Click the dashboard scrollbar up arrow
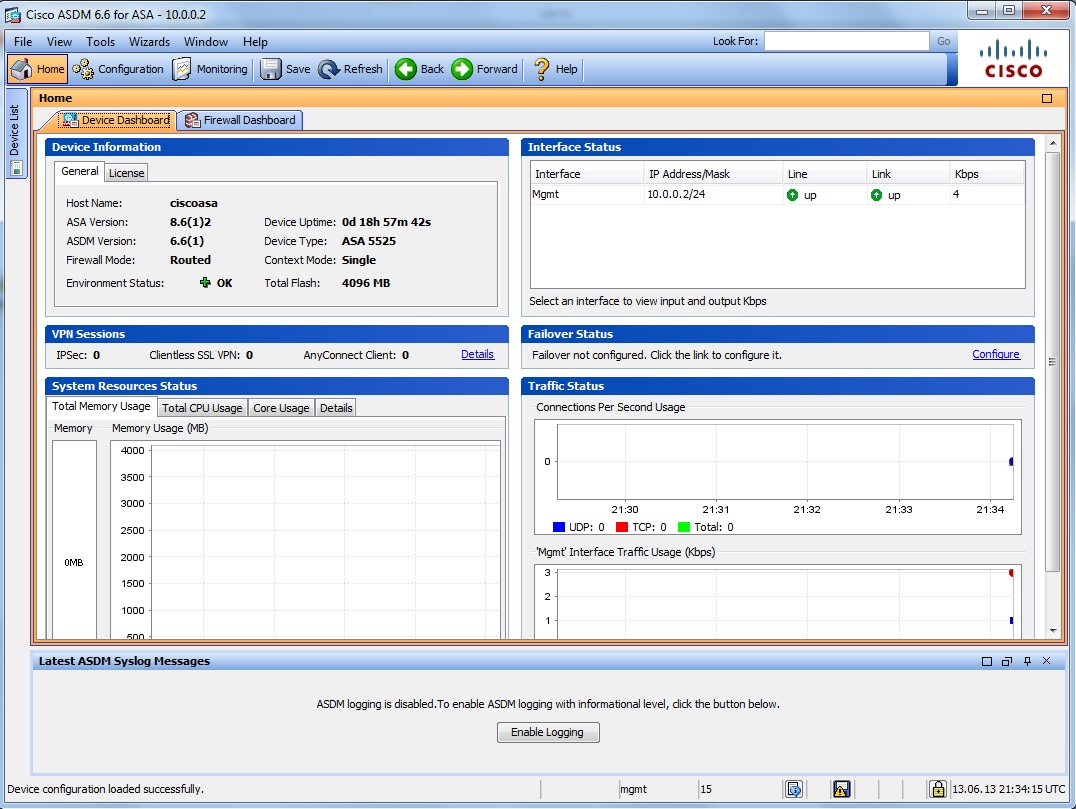 click(x=1053, y=143)
